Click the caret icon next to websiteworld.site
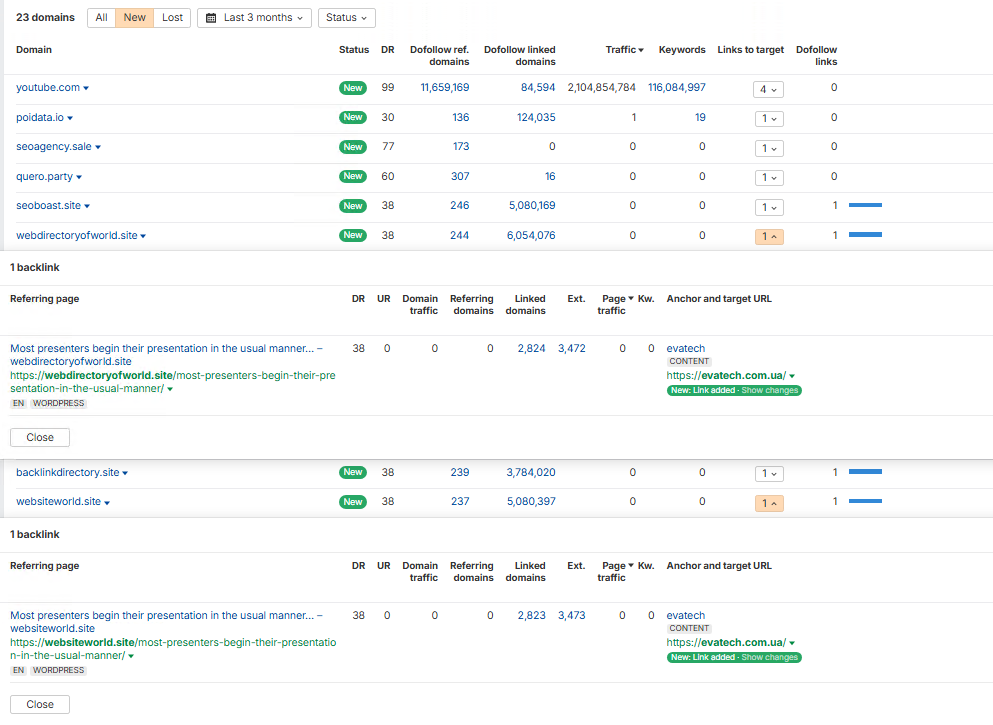993x725 pixels. pyautogui.click(x=107, y=502)
